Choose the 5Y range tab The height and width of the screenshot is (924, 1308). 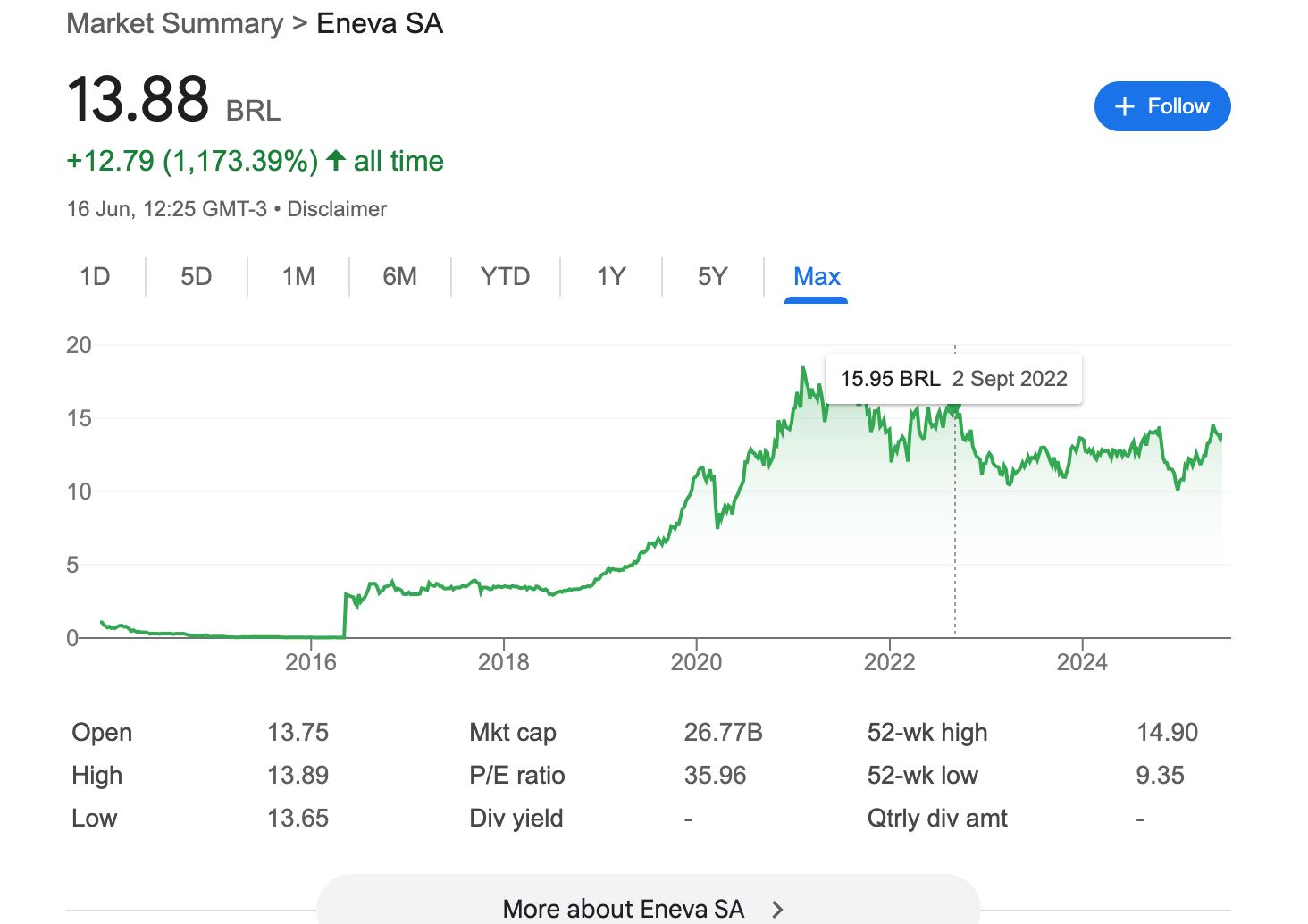(713, 277)
